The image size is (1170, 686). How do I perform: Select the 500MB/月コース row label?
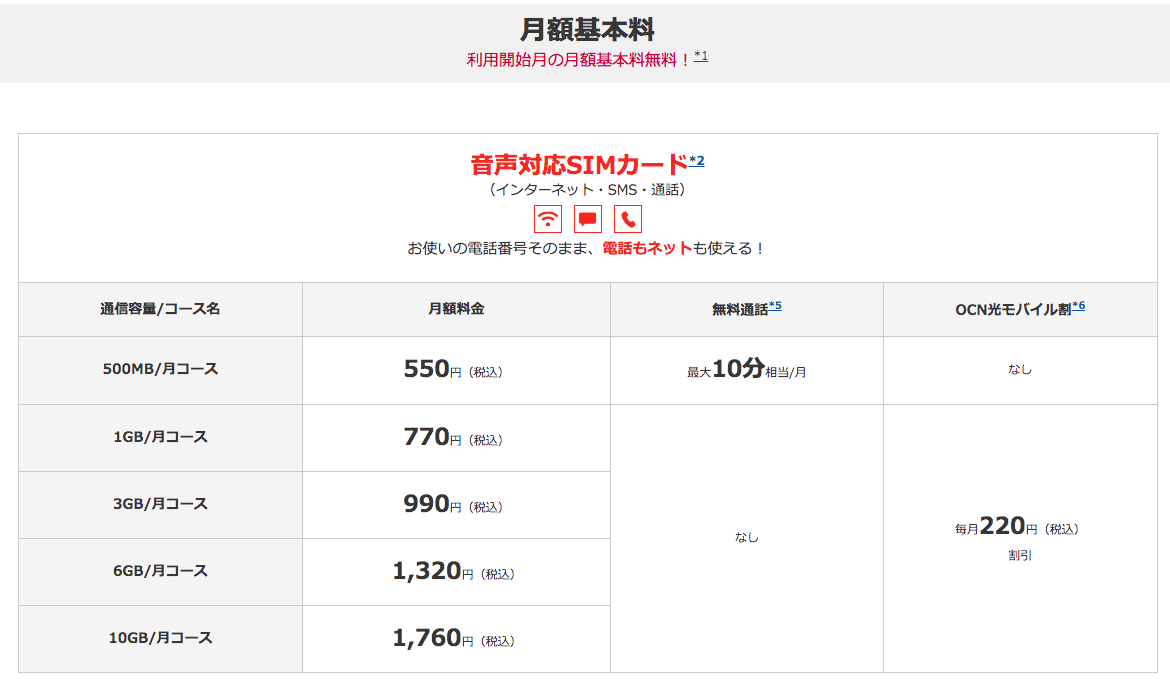(160, 369)
